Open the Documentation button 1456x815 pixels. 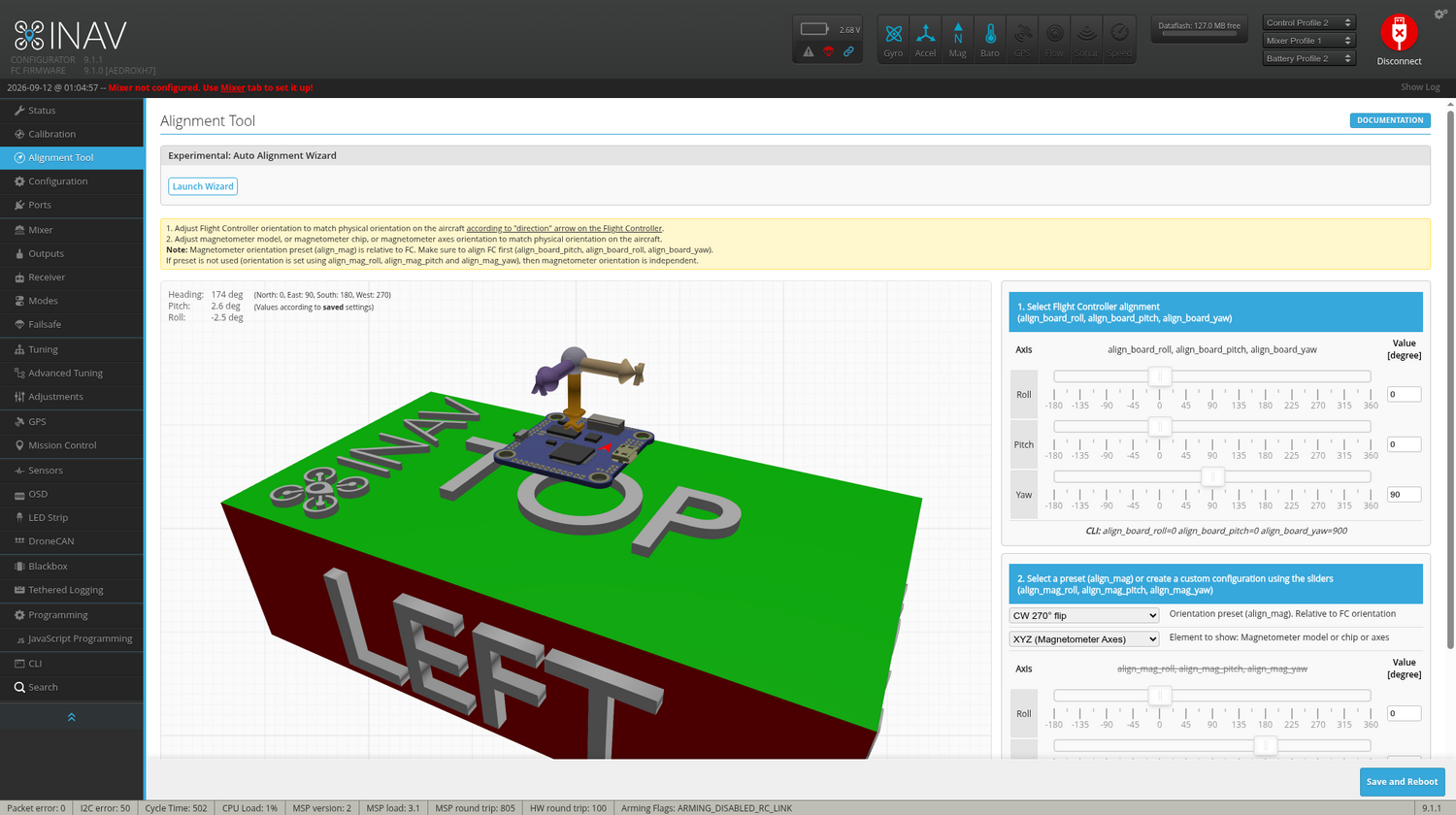click(1390, 120)
